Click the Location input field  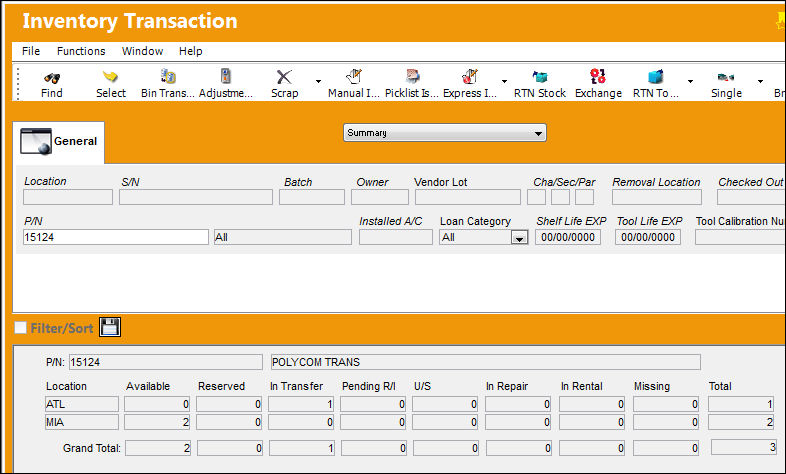click(68, 197)
